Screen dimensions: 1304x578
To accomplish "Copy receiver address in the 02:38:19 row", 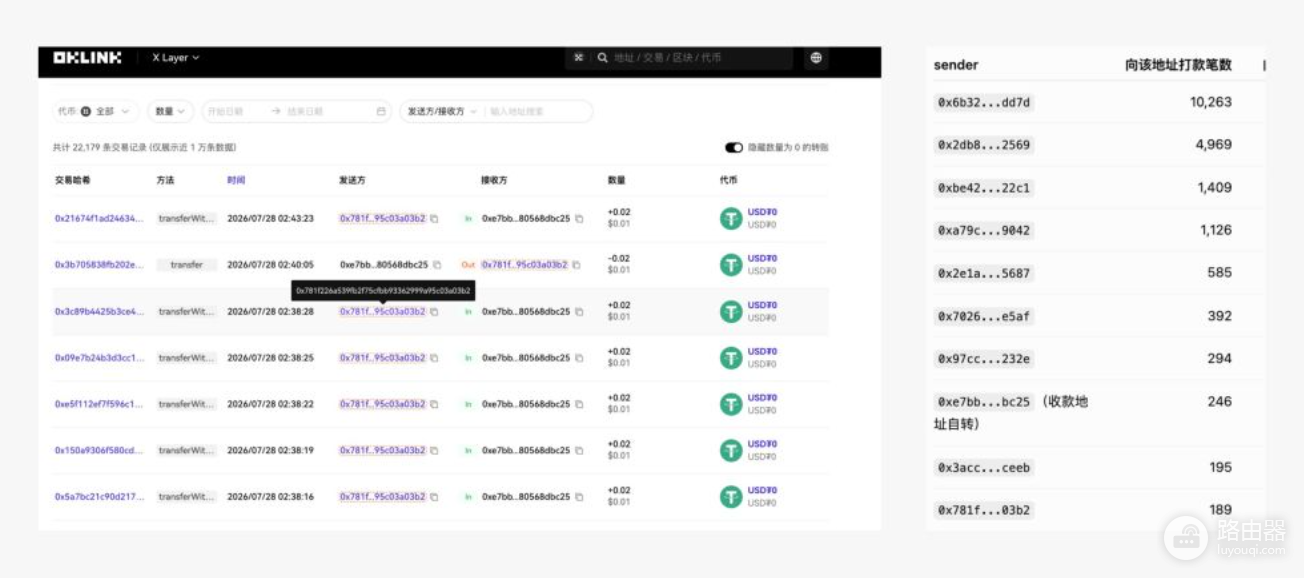I will (x=578, y=450).
